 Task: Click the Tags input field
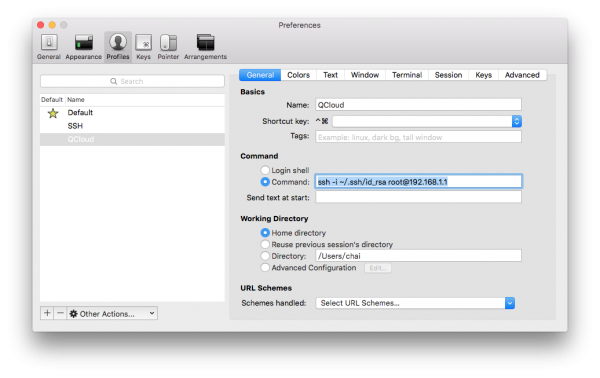pyautogui.click(x=418, y=137)
